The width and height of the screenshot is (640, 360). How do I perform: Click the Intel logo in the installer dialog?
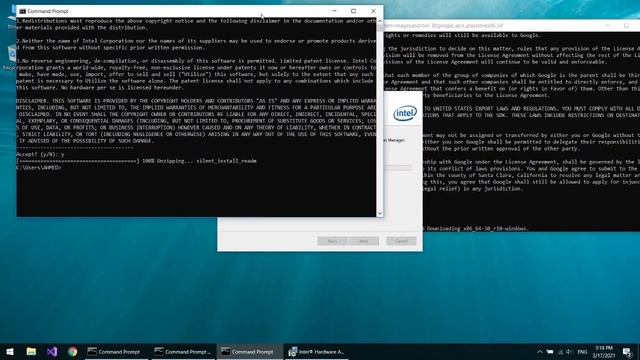point(405,113)
